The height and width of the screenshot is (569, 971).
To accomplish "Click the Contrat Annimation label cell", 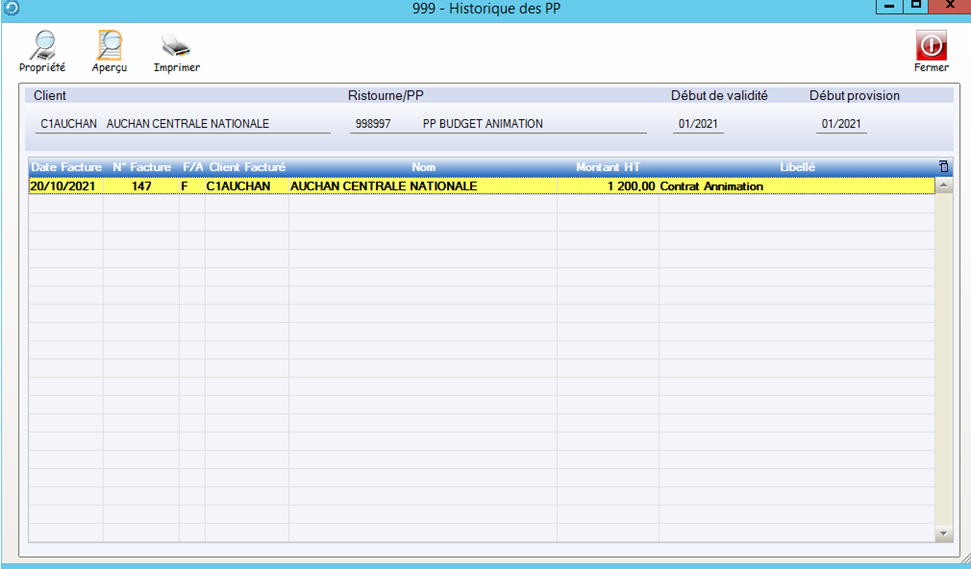I will 712,186.
